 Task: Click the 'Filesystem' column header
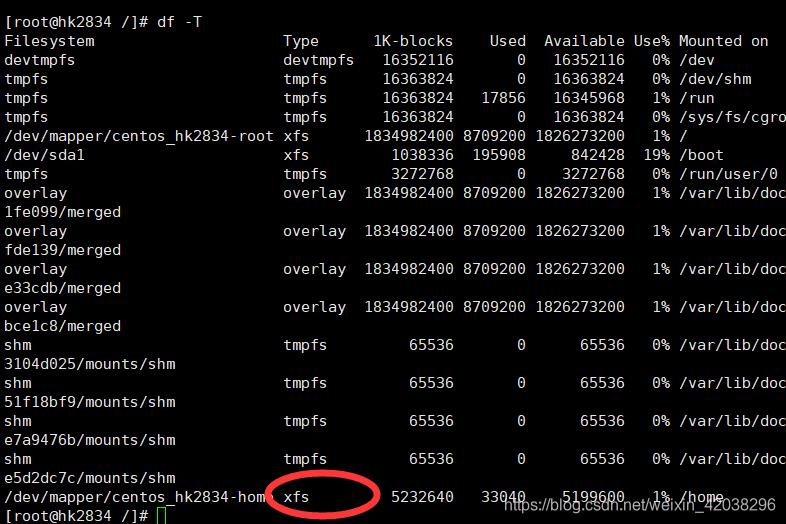[x=49, y=41]
